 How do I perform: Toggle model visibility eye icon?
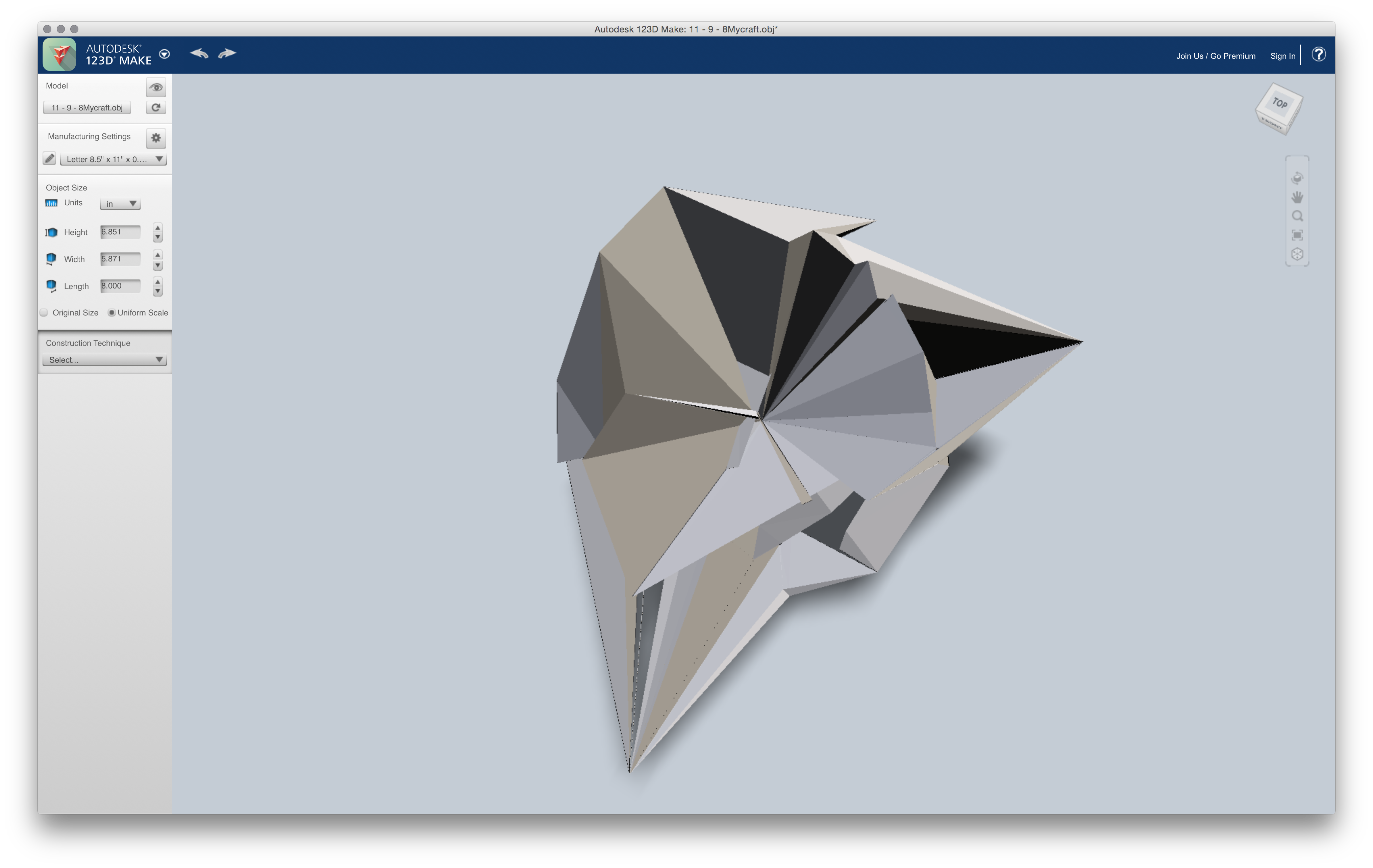pos(156,87)
